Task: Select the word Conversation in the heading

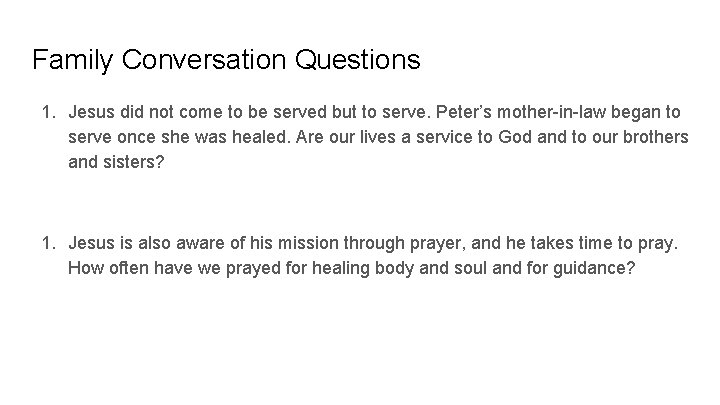Action: (x=204, y=60)
